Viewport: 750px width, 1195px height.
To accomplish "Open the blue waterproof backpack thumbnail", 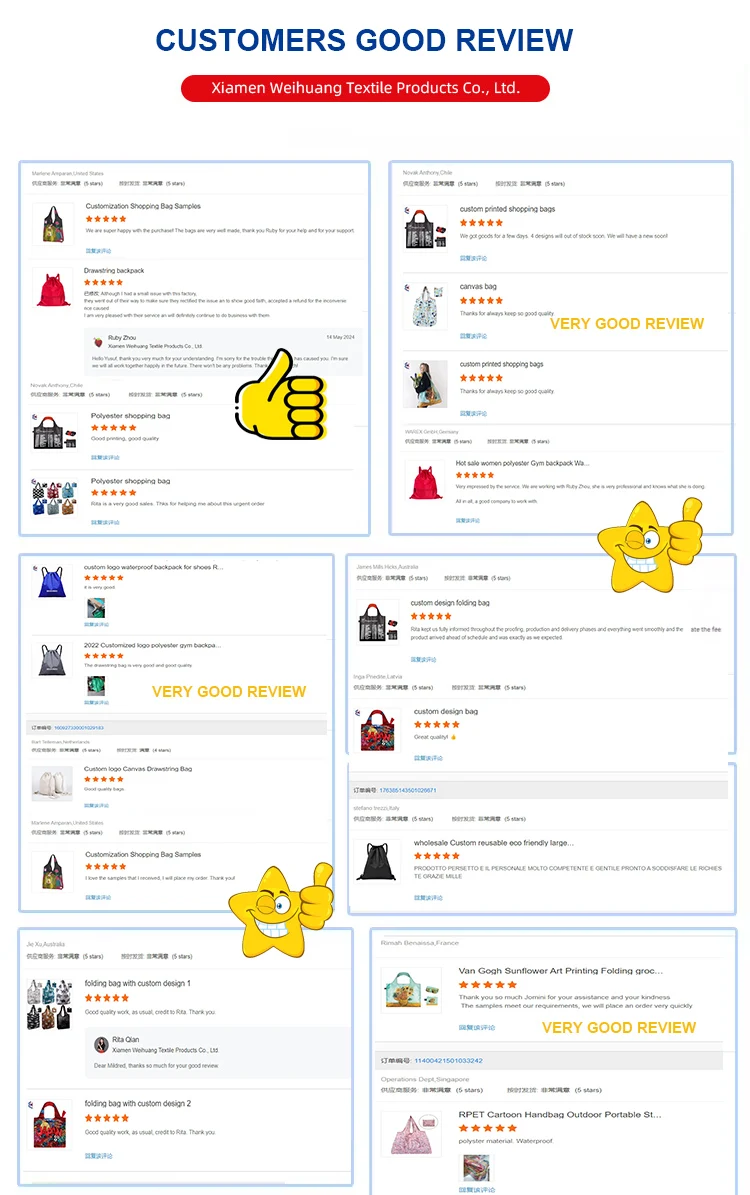I will pos(51,582).
